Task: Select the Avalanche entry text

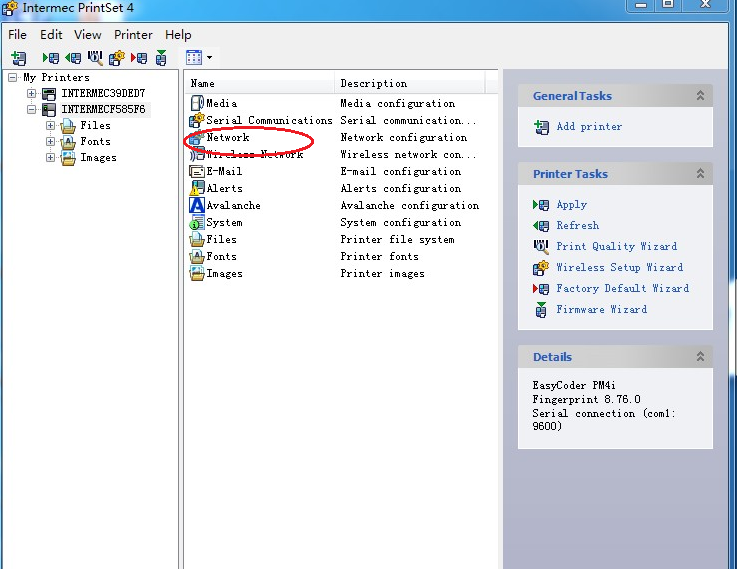Action: click(233, 206)
